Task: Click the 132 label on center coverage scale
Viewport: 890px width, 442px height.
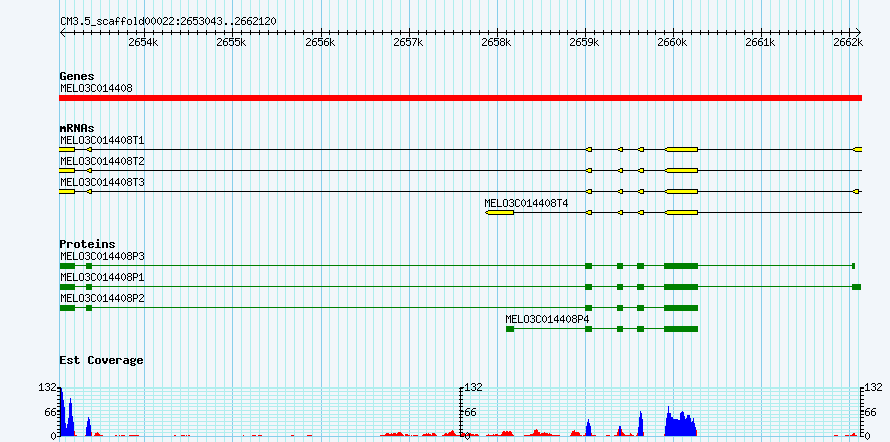Action: 473,388
